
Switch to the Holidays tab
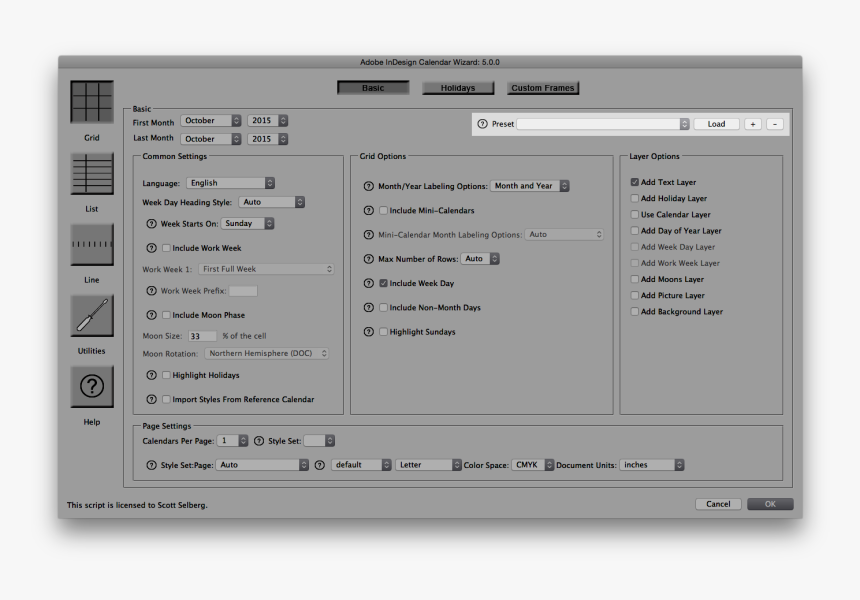[458, 88]
